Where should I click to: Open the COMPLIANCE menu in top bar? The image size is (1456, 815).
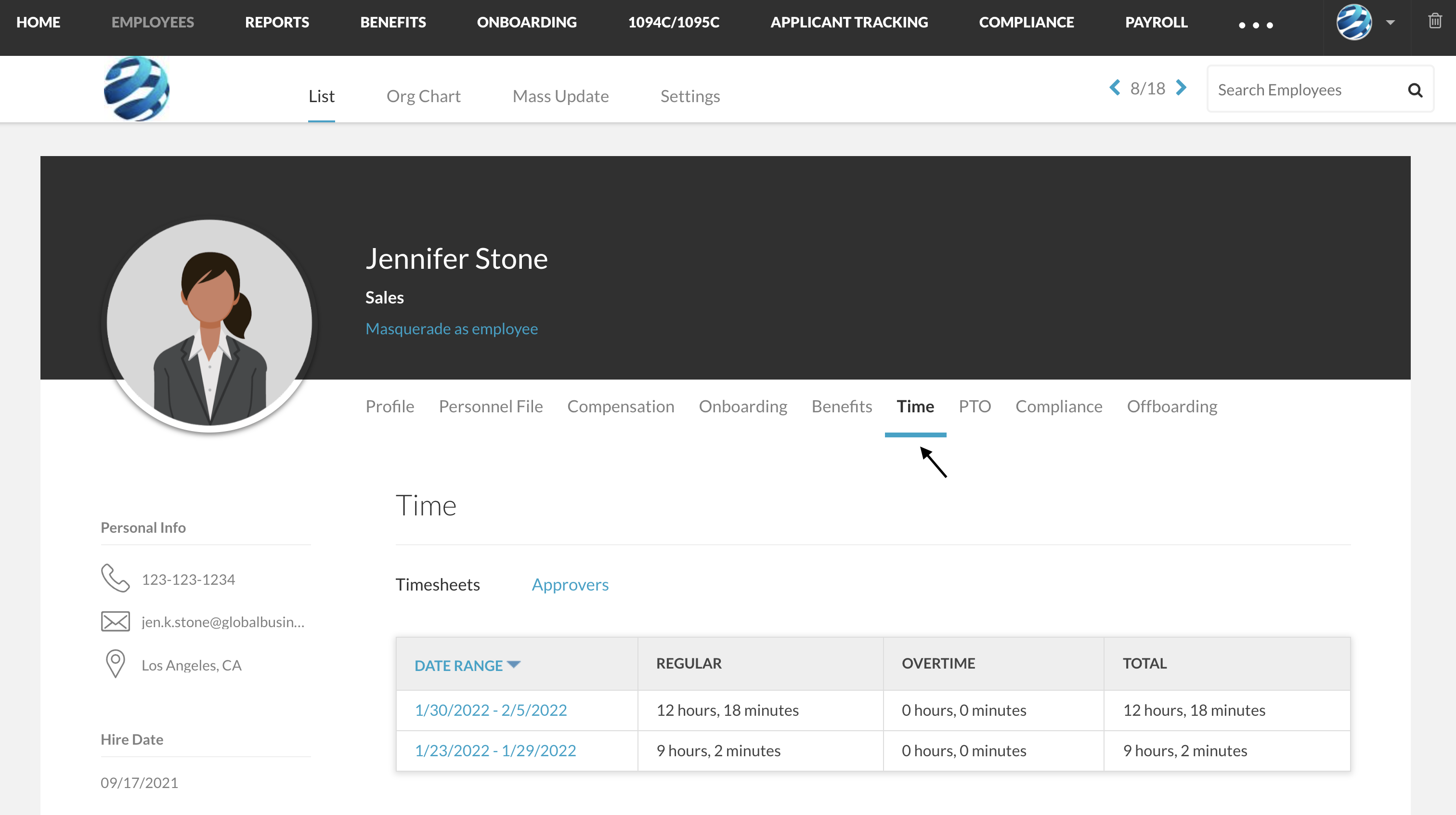click(x=1027, y=22)
